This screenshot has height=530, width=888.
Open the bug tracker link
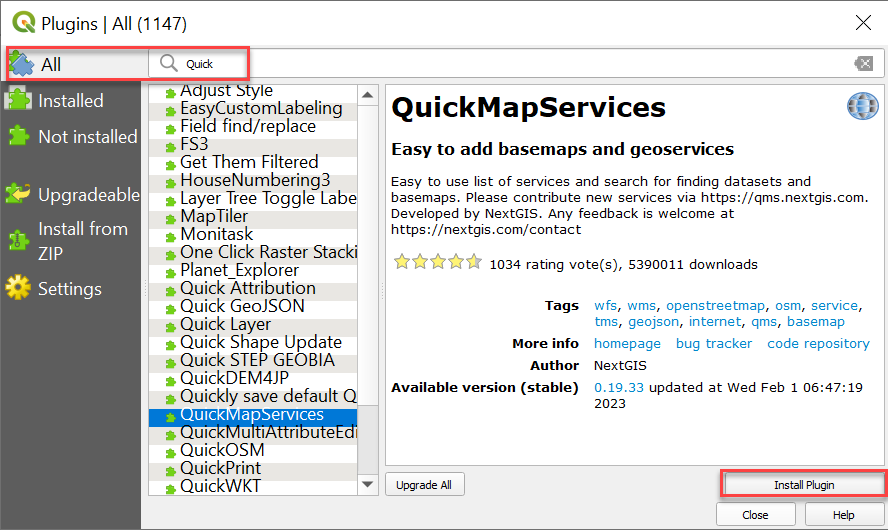713,343
